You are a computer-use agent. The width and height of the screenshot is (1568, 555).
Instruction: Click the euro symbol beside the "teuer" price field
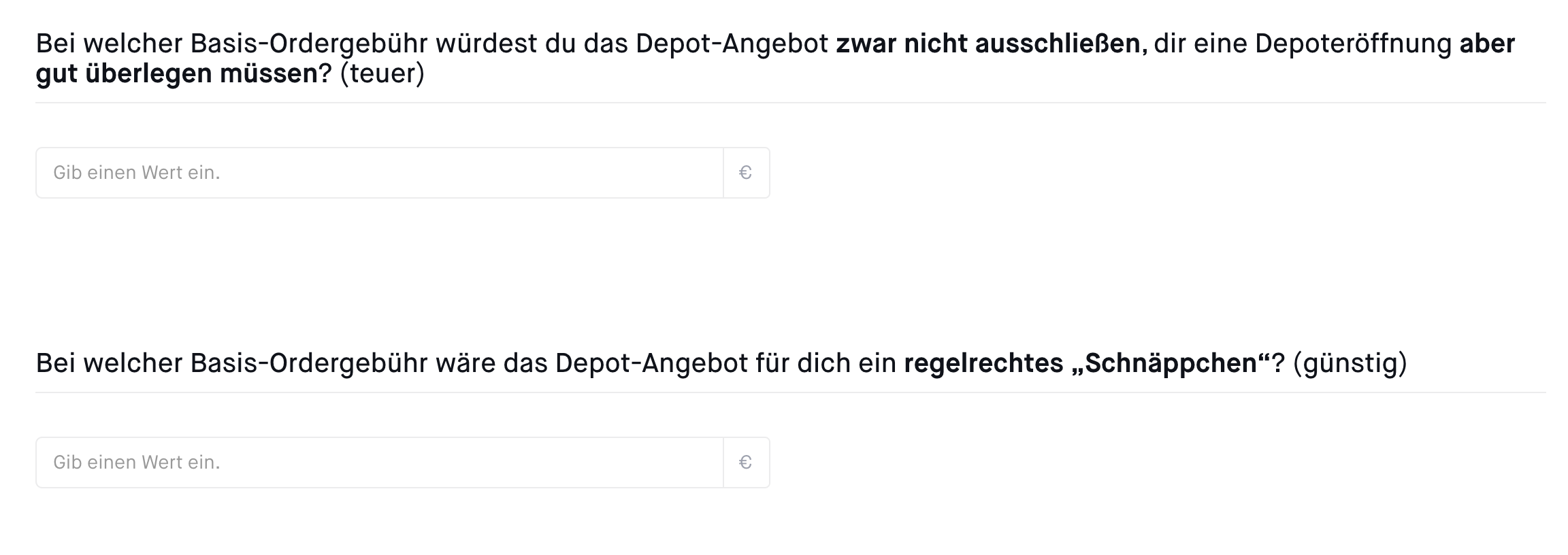(x=746, y=173)
